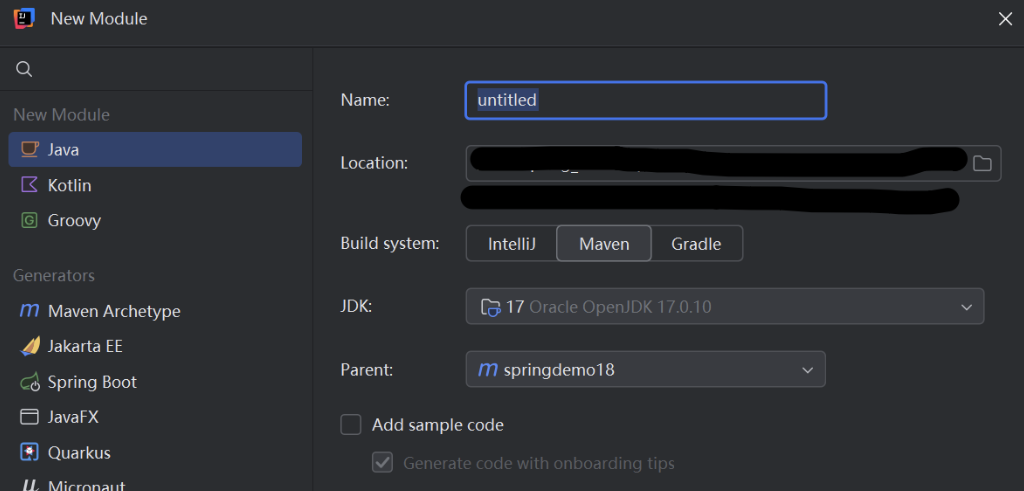
Task: Click the 'Spring Boot' label text
Action: (92, 382)
